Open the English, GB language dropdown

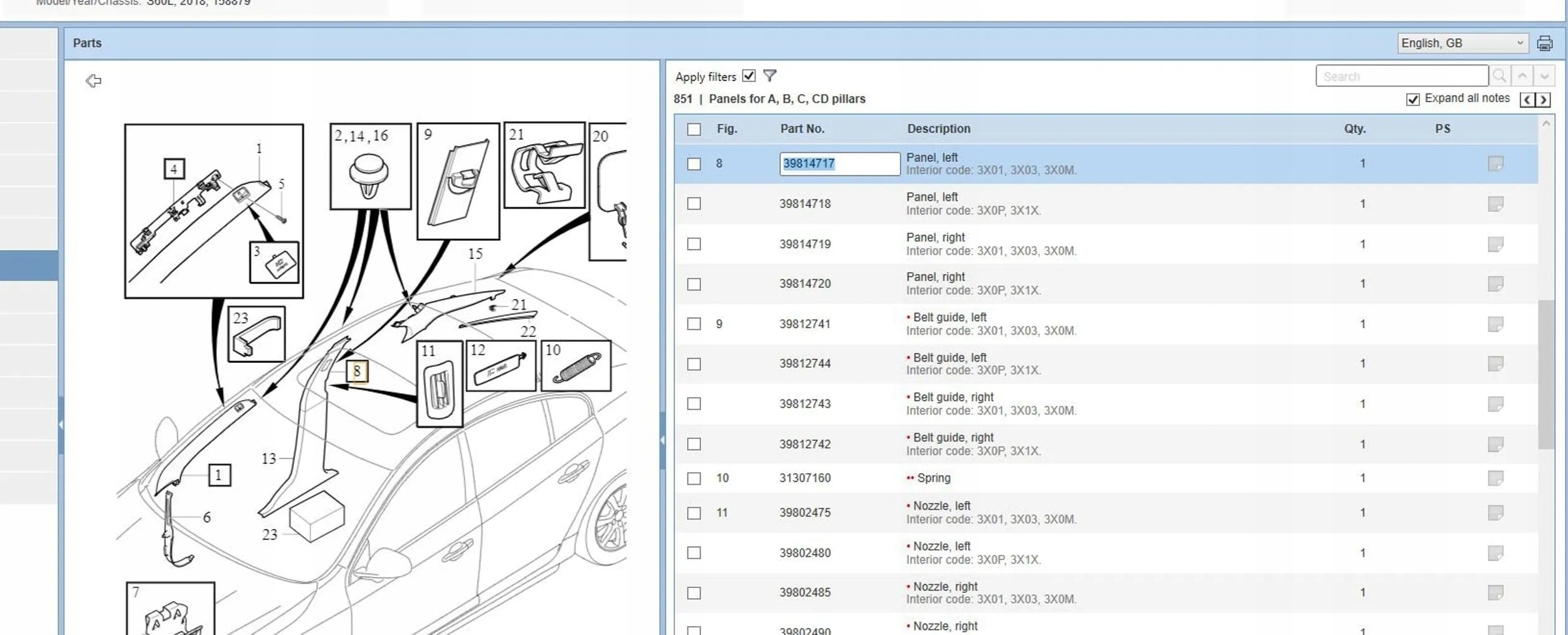[x=1463, y=43]
